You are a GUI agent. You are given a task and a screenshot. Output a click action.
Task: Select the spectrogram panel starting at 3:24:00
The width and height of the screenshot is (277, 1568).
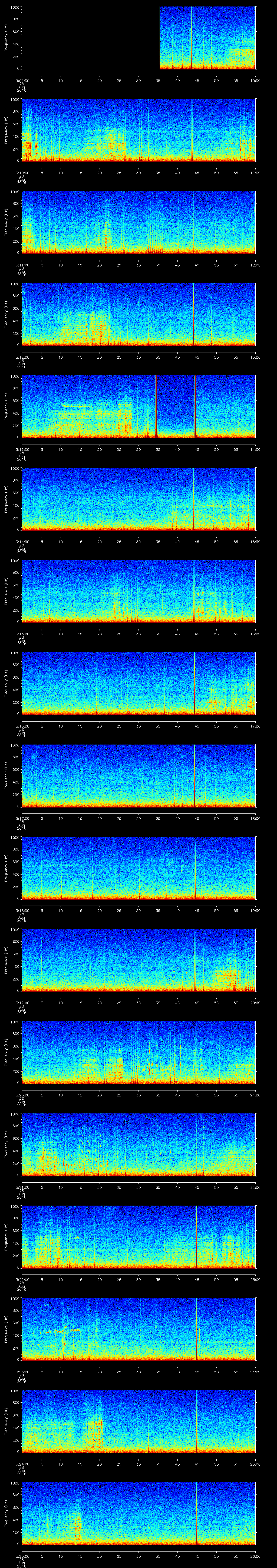tap(139, 1421)
